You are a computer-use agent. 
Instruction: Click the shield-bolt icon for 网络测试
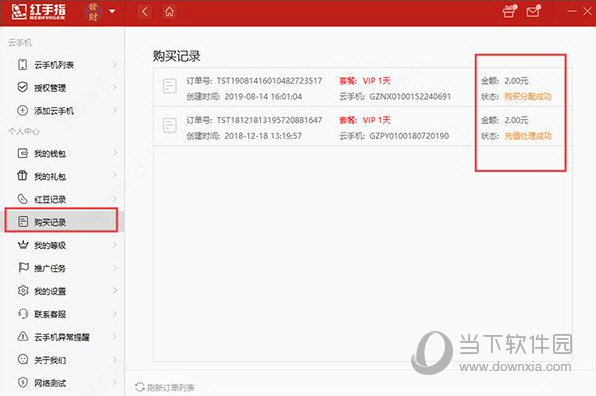click(x=23, y=382)
